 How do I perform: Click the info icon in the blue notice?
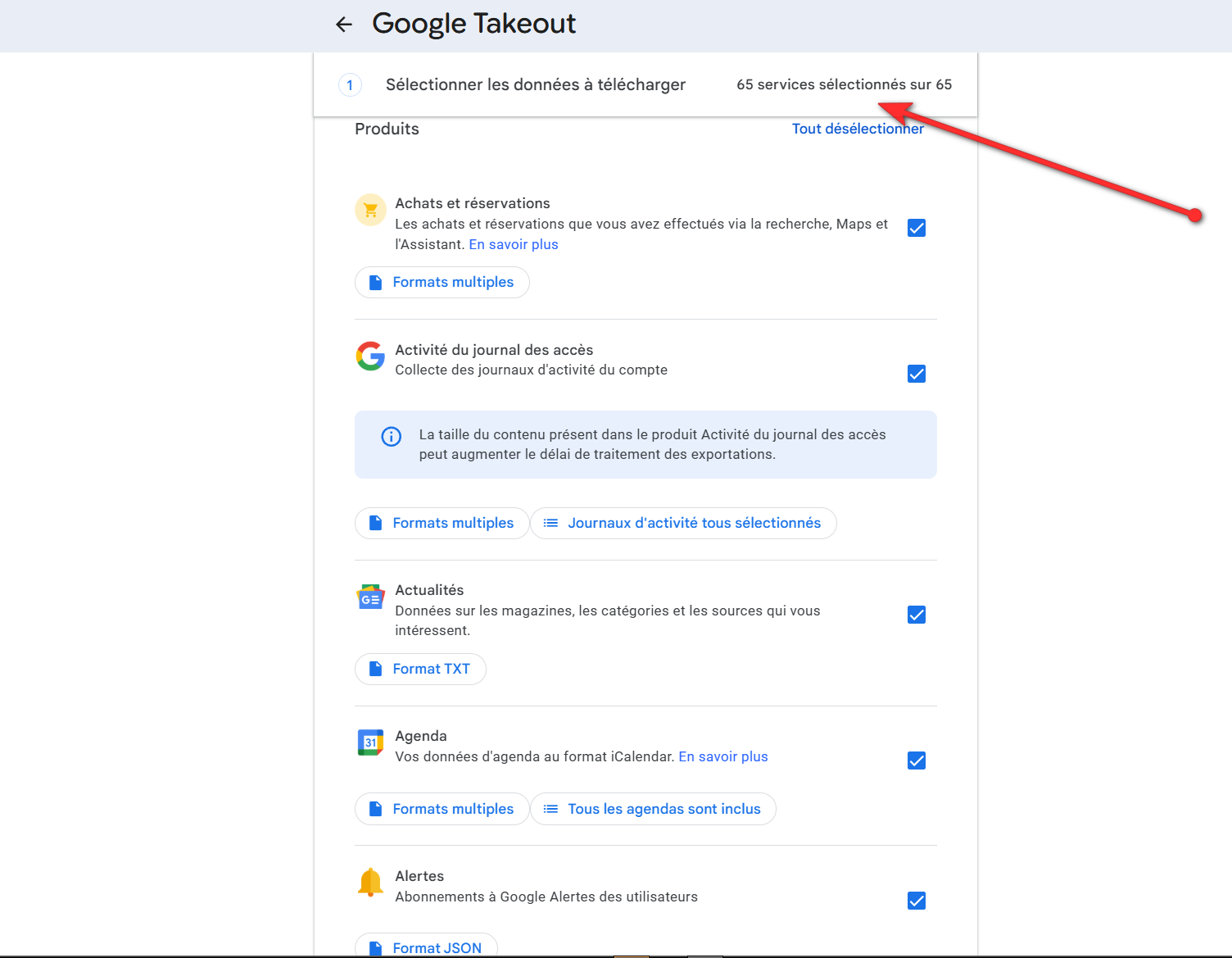pos(392,437)
